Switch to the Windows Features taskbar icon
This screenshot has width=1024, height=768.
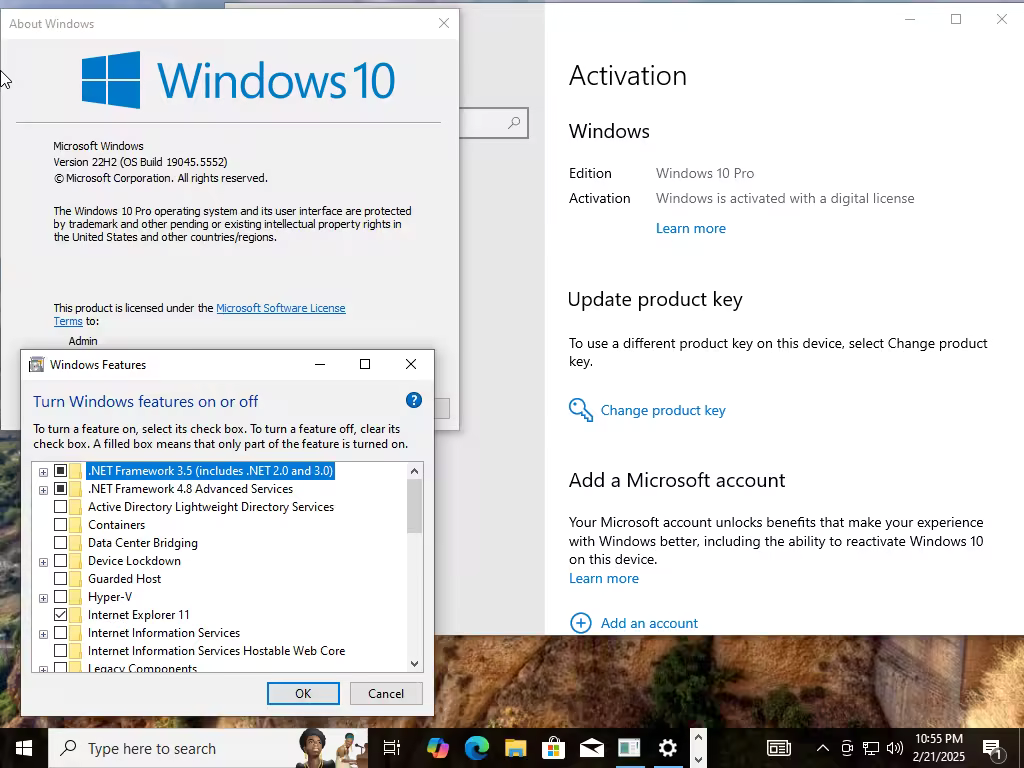(x=629, y=748)
